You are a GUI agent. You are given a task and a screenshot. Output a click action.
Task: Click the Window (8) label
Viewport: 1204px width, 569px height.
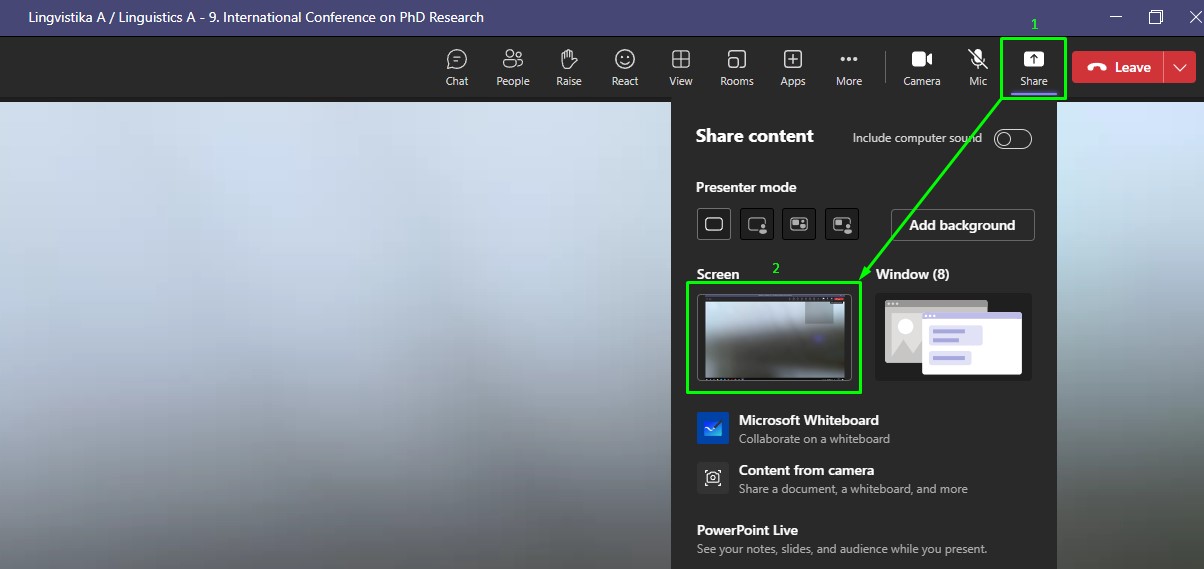pos(912,274)
